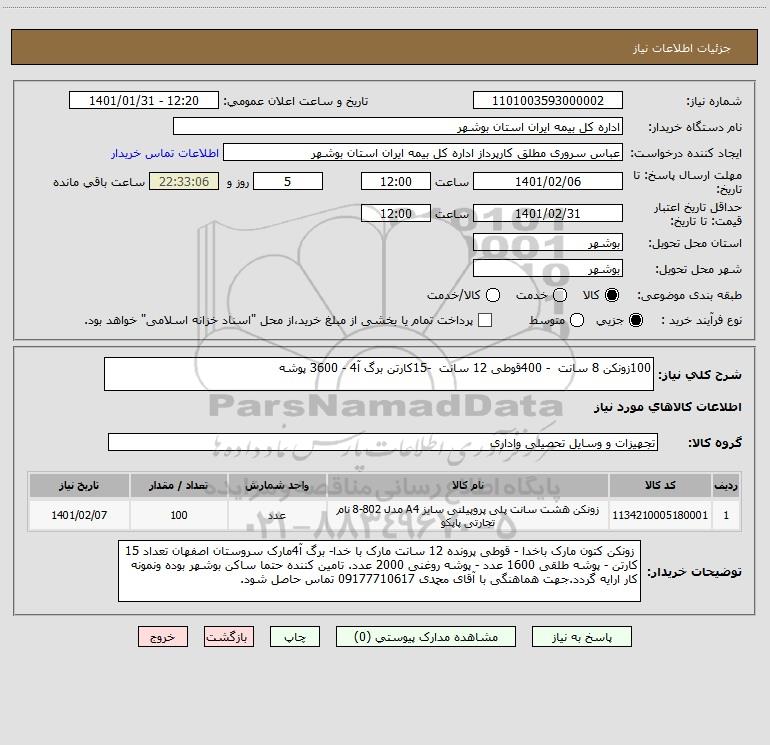The image size is (770, 745).
Task: Click the واحد شمارش column header
Action: 277,485
